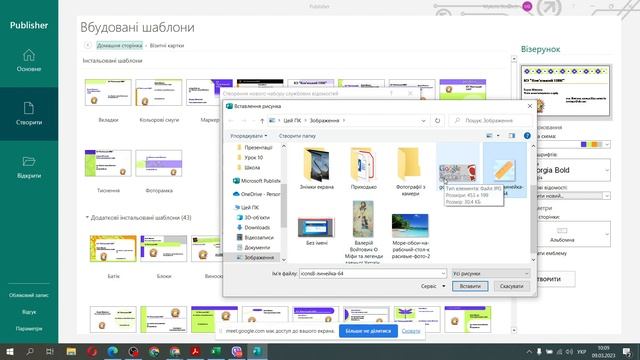This screenshot has height=360, width=640.
Task: Stop sharing with Більше не ділитися
Action: tap(368, 331)
